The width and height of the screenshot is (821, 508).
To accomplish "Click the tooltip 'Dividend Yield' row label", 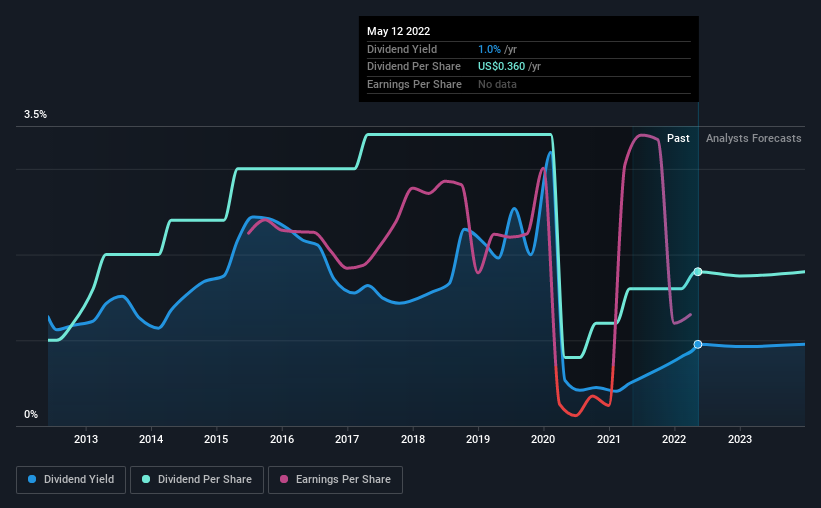I will [x=402, y=49].
